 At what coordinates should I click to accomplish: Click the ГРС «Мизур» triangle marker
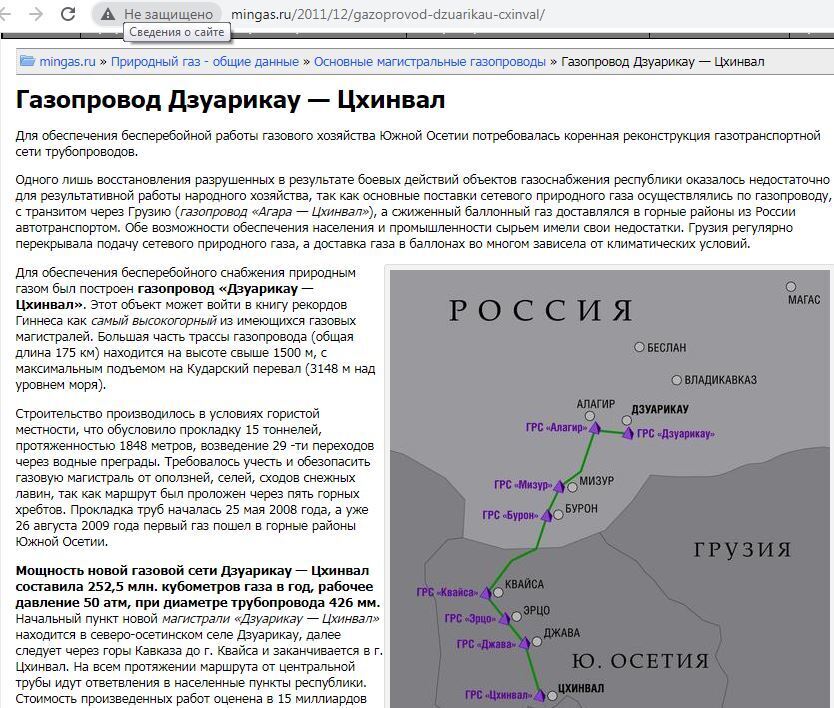pyautogui.click(x=560, y=485)
